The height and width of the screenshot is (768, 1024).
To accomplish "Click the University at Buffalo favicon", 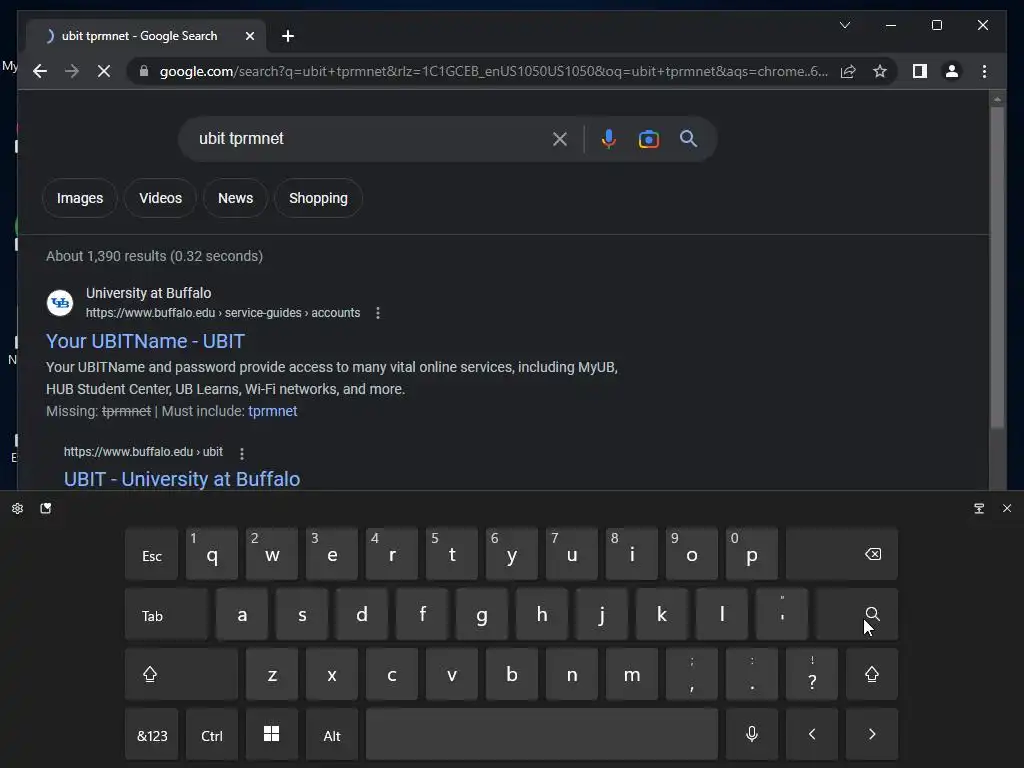I will coord(59,302).
